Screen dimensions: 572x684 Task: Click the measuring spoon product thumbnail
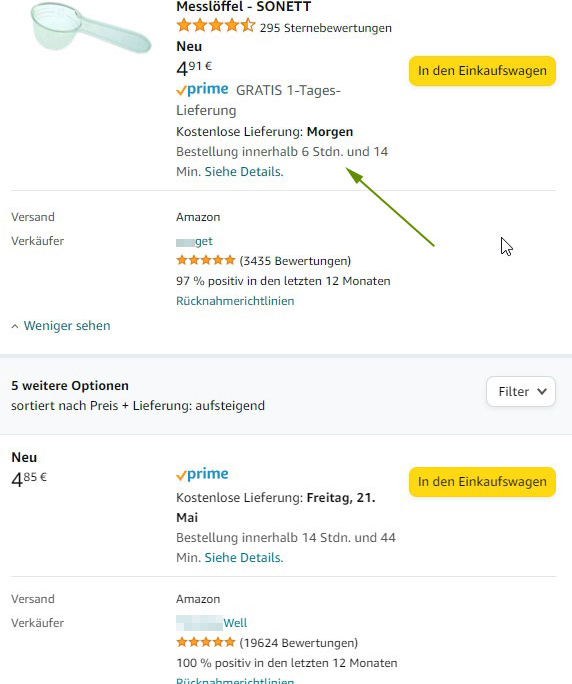pyautogui.click(x=91, y=27)
